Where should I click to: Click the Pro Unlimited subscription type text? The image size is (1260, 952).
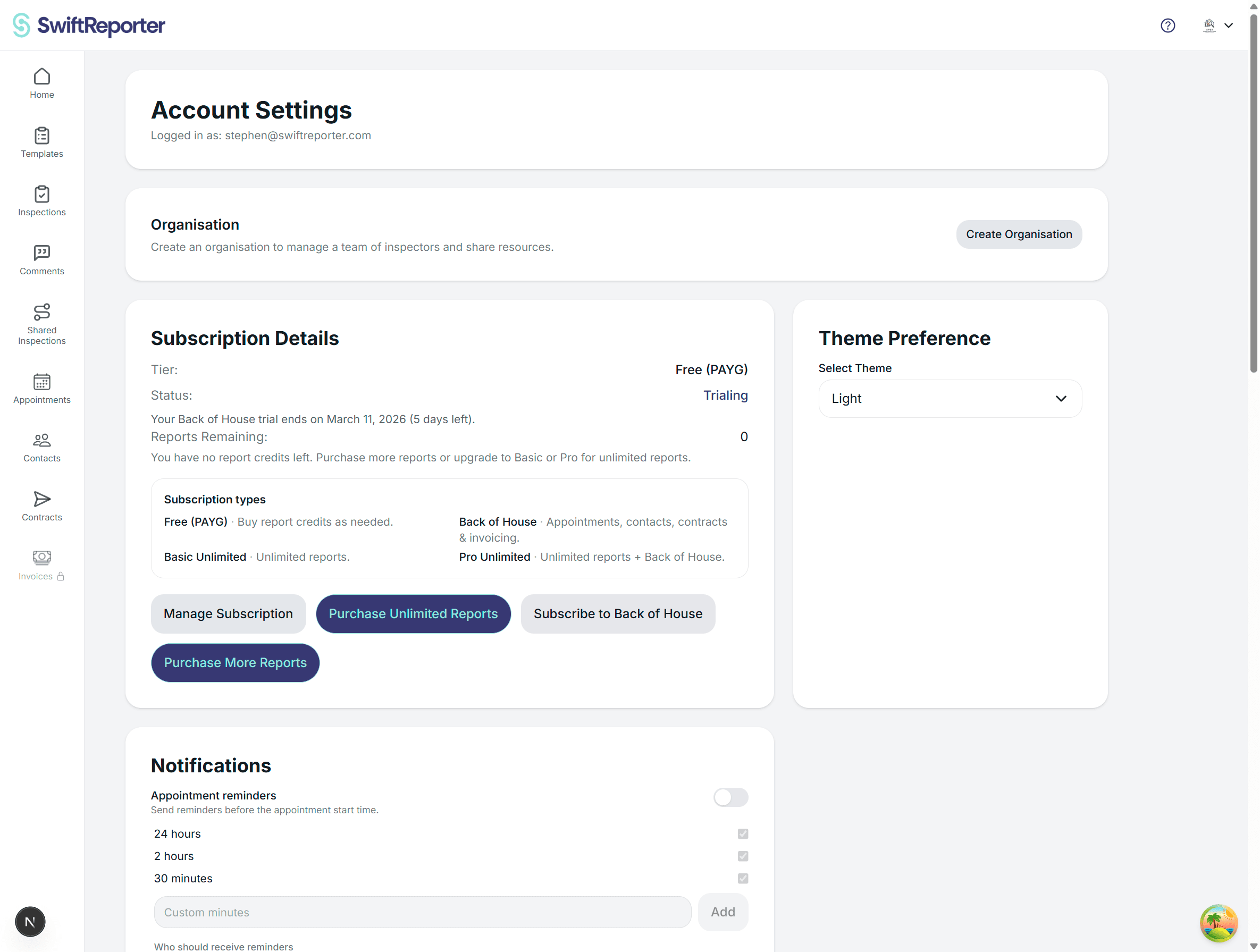tap(494, 557)
